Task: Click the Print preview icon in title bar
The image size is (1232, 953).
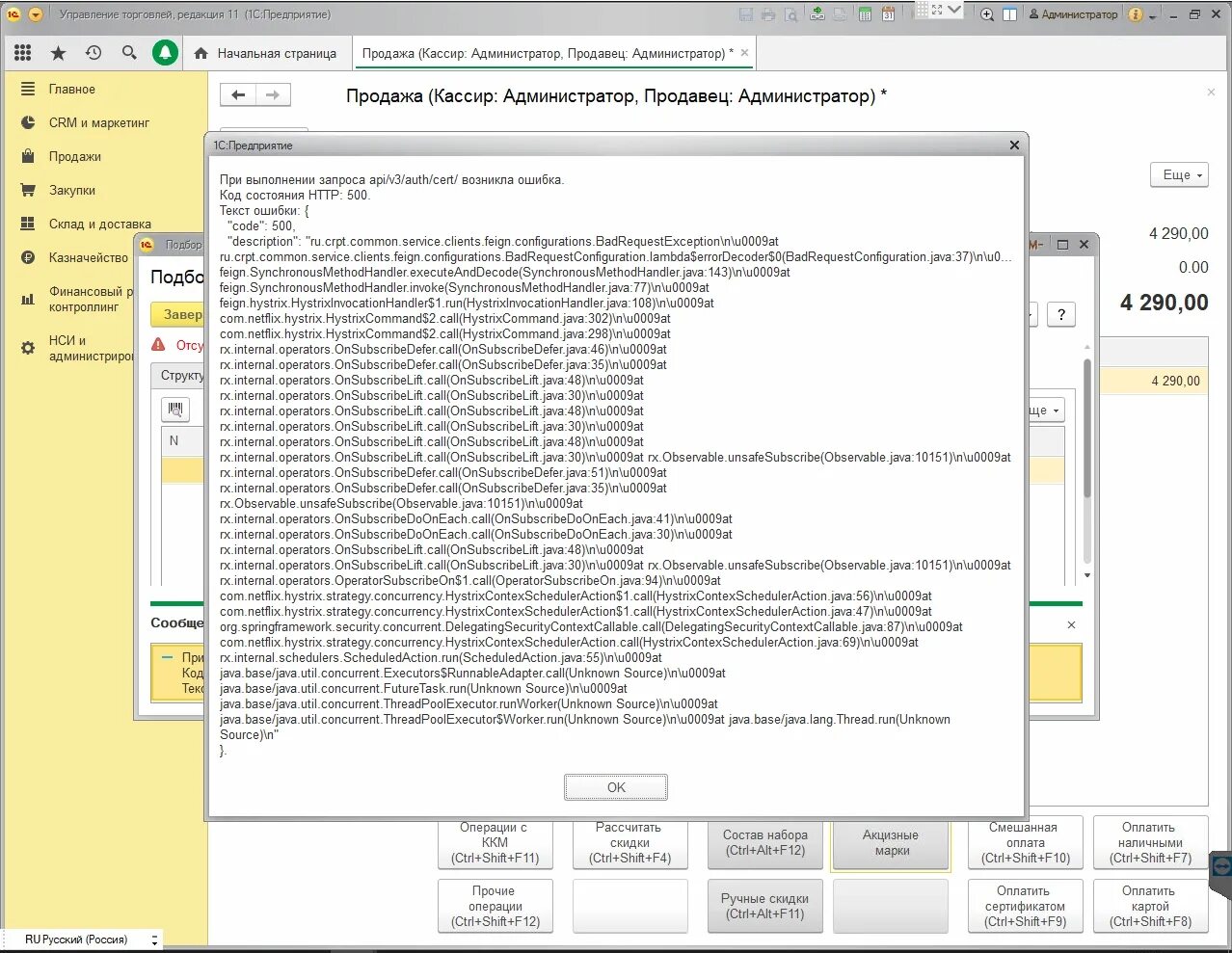Action: tap(790, 14)
